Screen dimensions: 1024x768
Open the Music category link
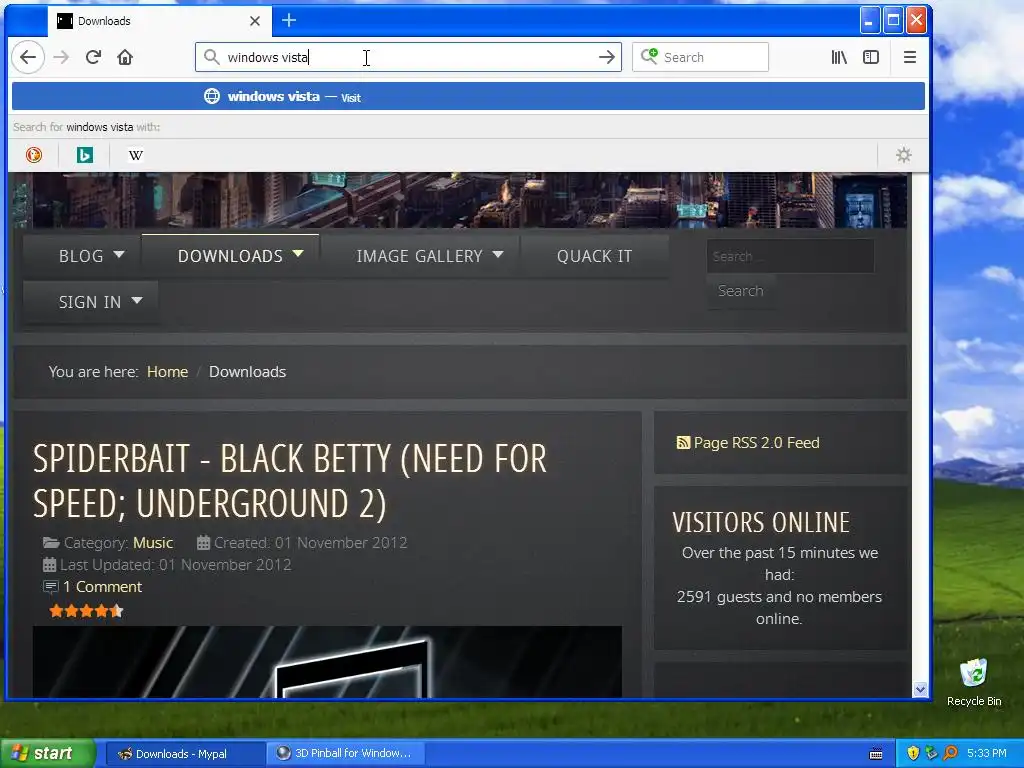point(153,543)
